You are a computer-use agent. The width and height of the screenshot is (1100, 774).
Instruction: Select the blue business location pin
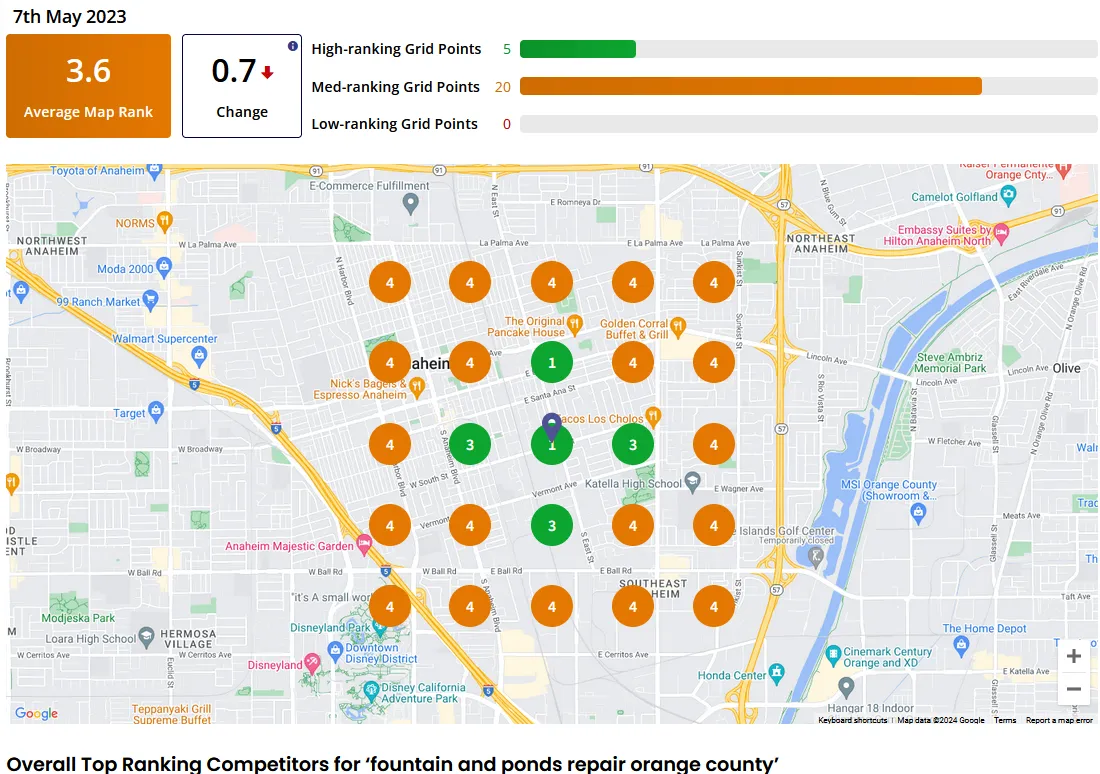[x=552, y=427]
